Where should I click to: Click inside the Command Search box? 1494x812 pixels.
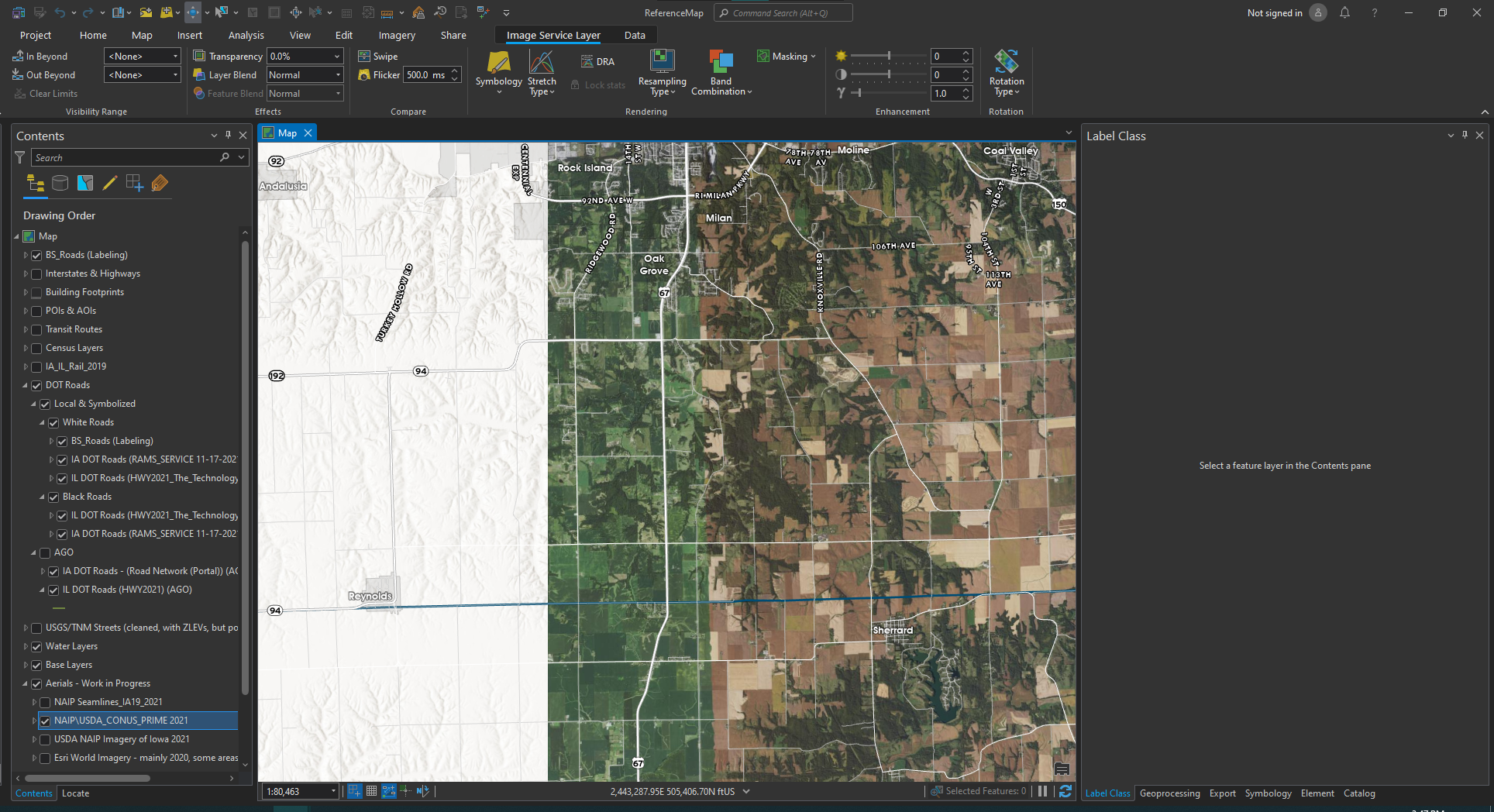click(x=783, y=12)
